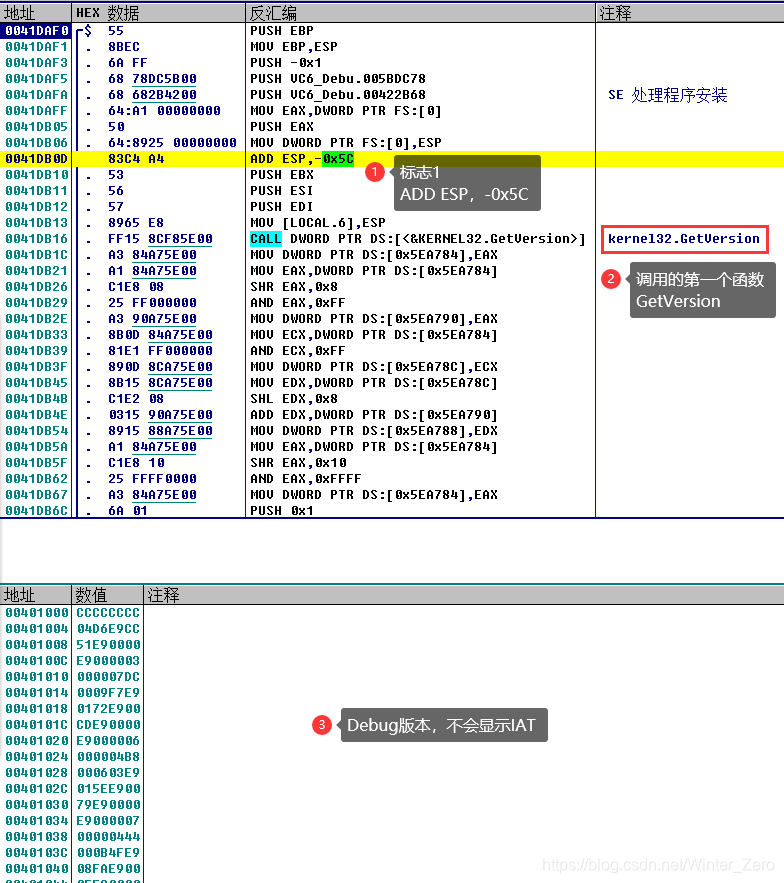
Task: Select the PUSH EBX instruction
Action: (282, 175)
